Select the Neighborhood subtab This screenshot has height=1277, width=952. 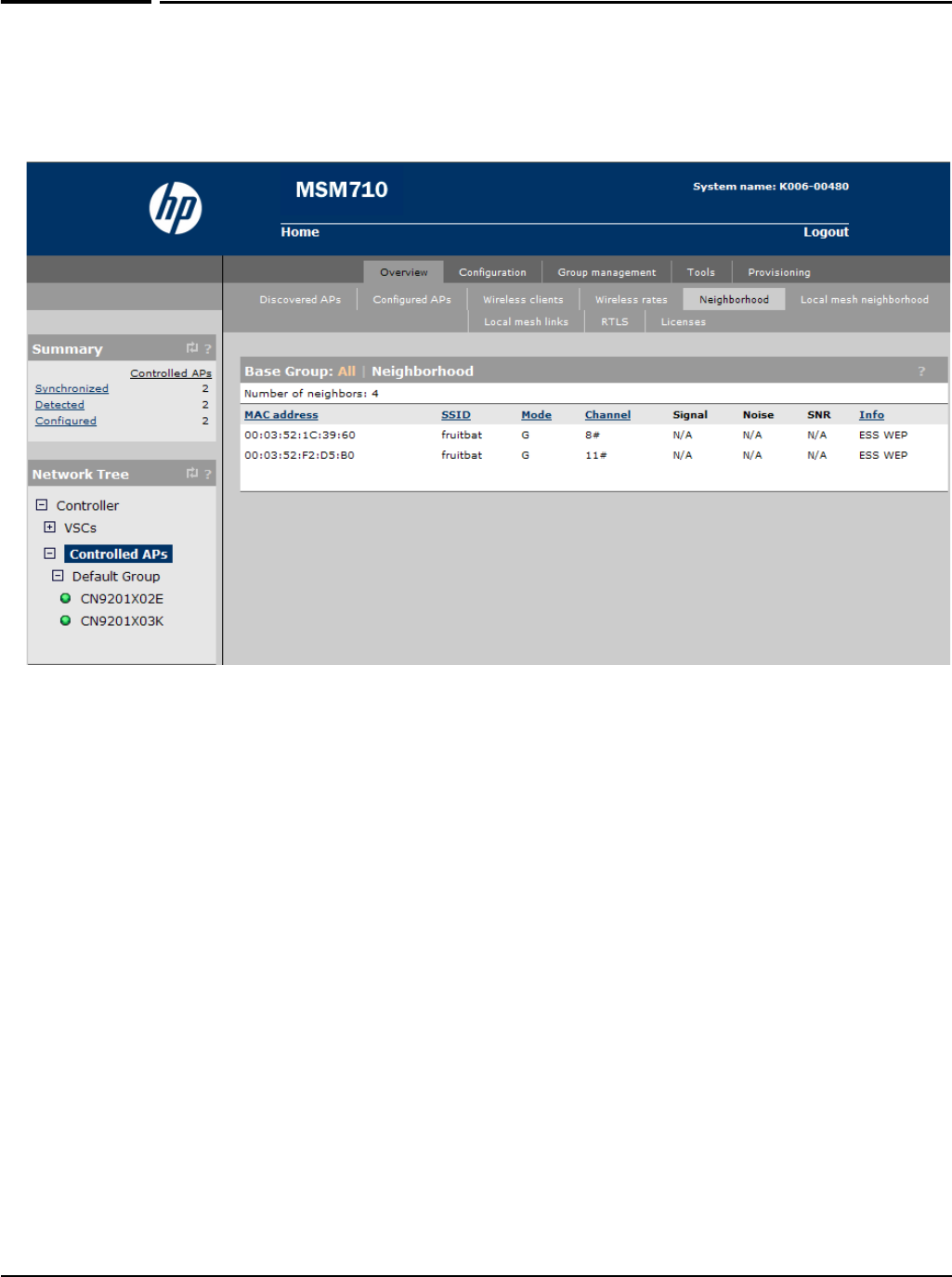click(x=734, y=299)
